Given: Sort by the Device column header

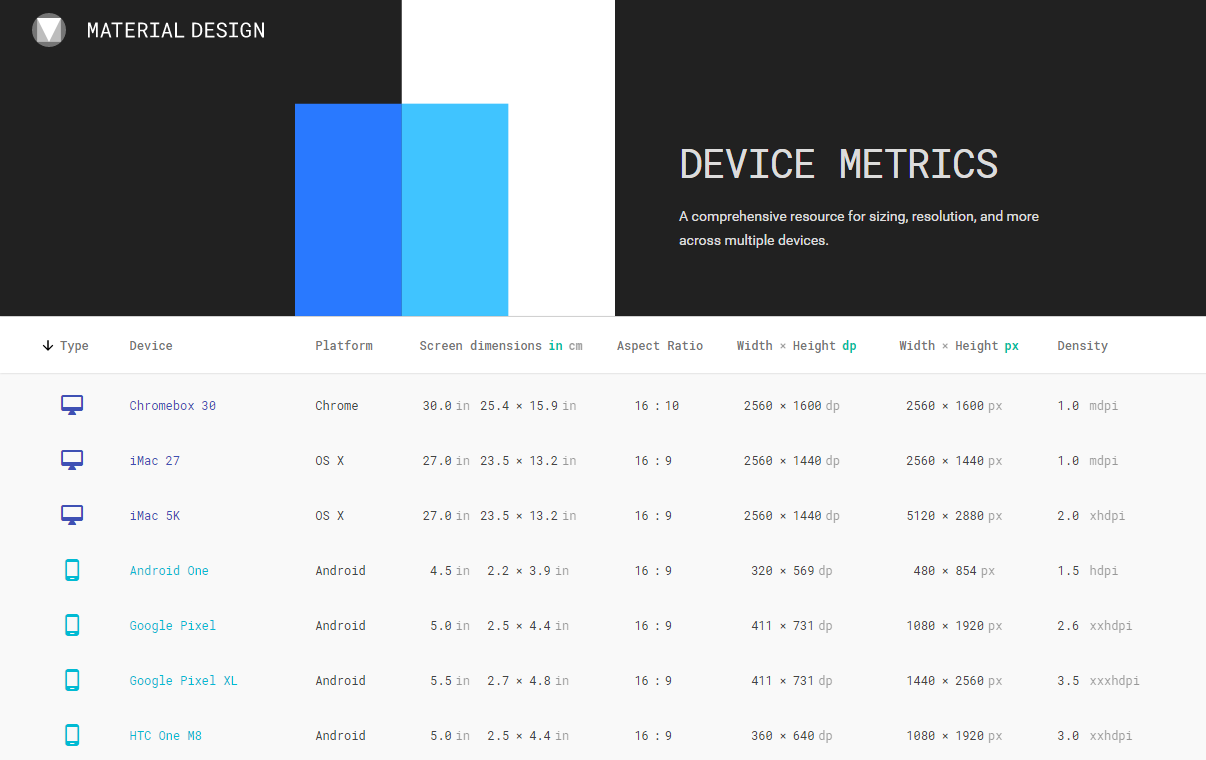Looking at the screenshot, I should 151,346.
